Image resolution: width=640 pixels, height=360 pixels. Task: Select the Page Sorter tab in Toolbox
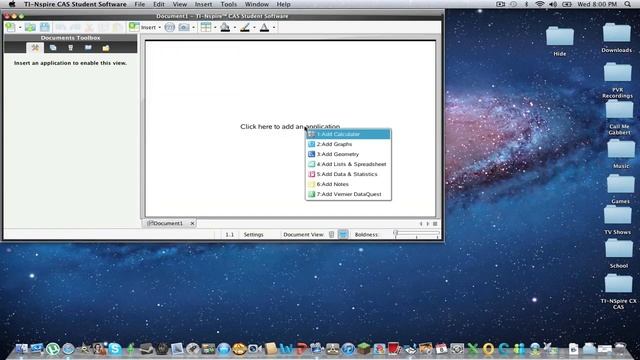(53, 48)
